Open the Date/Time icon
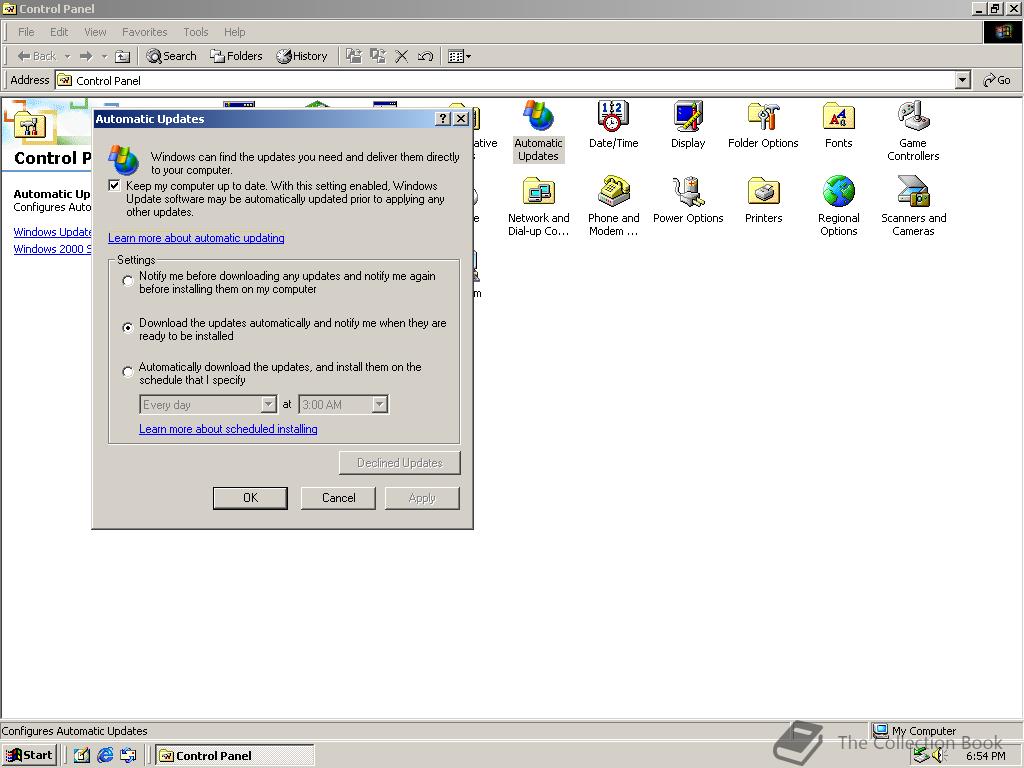 (613, 125)
